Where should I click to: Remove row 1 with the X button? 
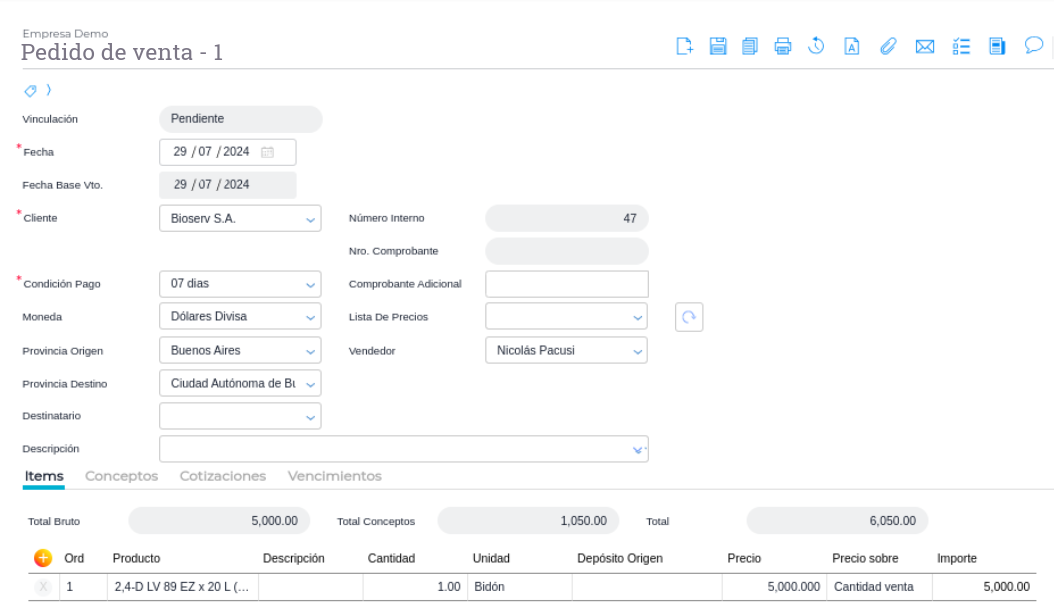43,587
